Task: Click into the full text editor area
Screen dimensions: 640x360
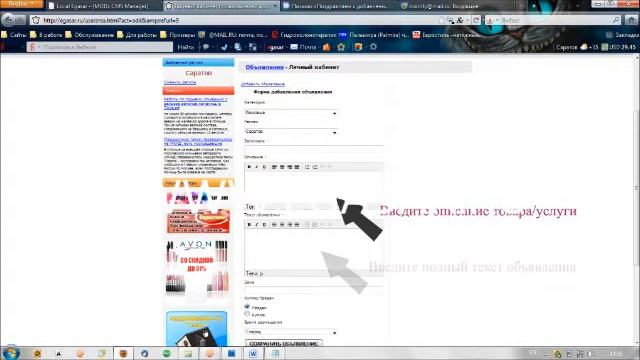Action: tap(313, 249)
